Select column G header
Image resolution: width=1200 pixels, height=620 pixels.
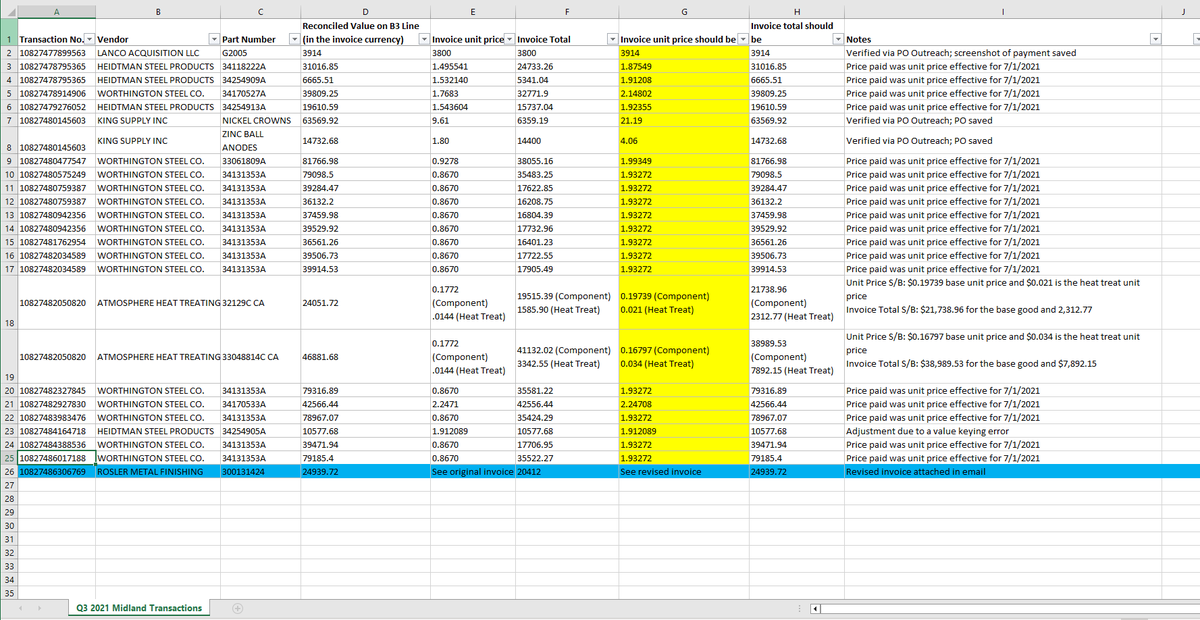(x=683, y=12)
